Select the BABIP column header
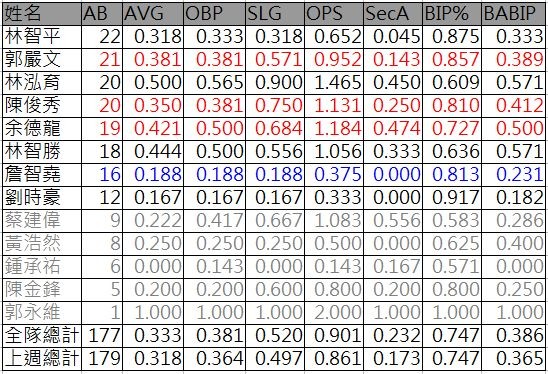The image size is (548, 374). 513,14
